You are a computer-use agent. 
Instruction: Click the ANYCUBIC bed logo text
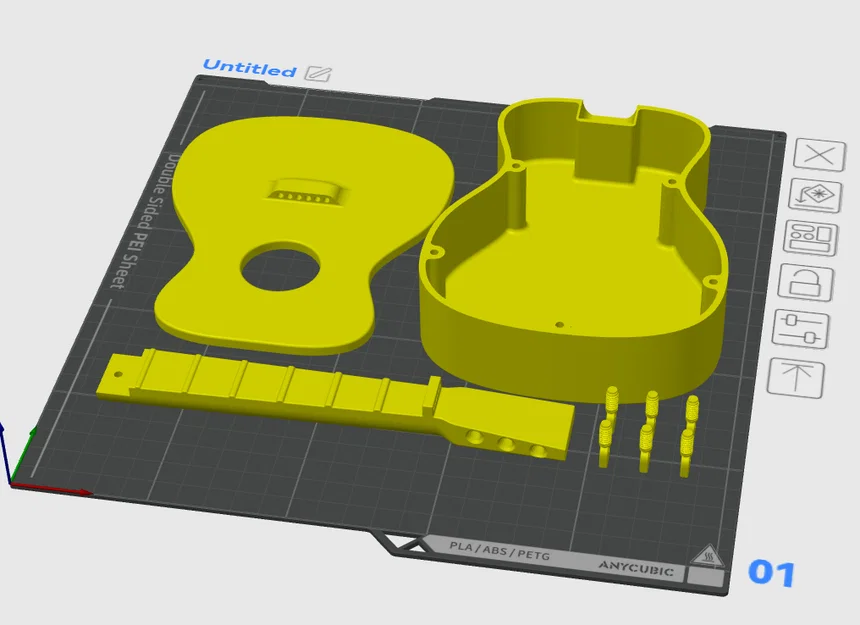point(636,569)
